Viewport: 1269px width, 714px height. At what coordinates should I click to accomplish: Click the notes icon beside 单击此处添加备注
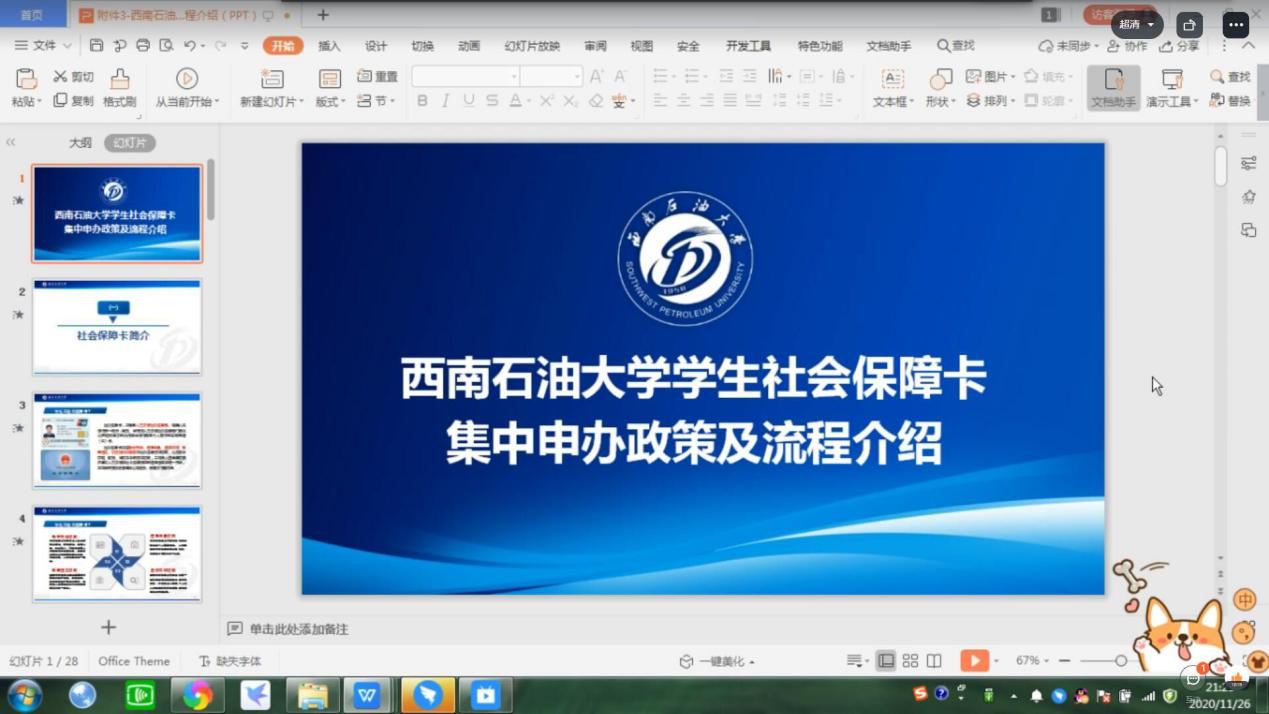pos(235,629)
